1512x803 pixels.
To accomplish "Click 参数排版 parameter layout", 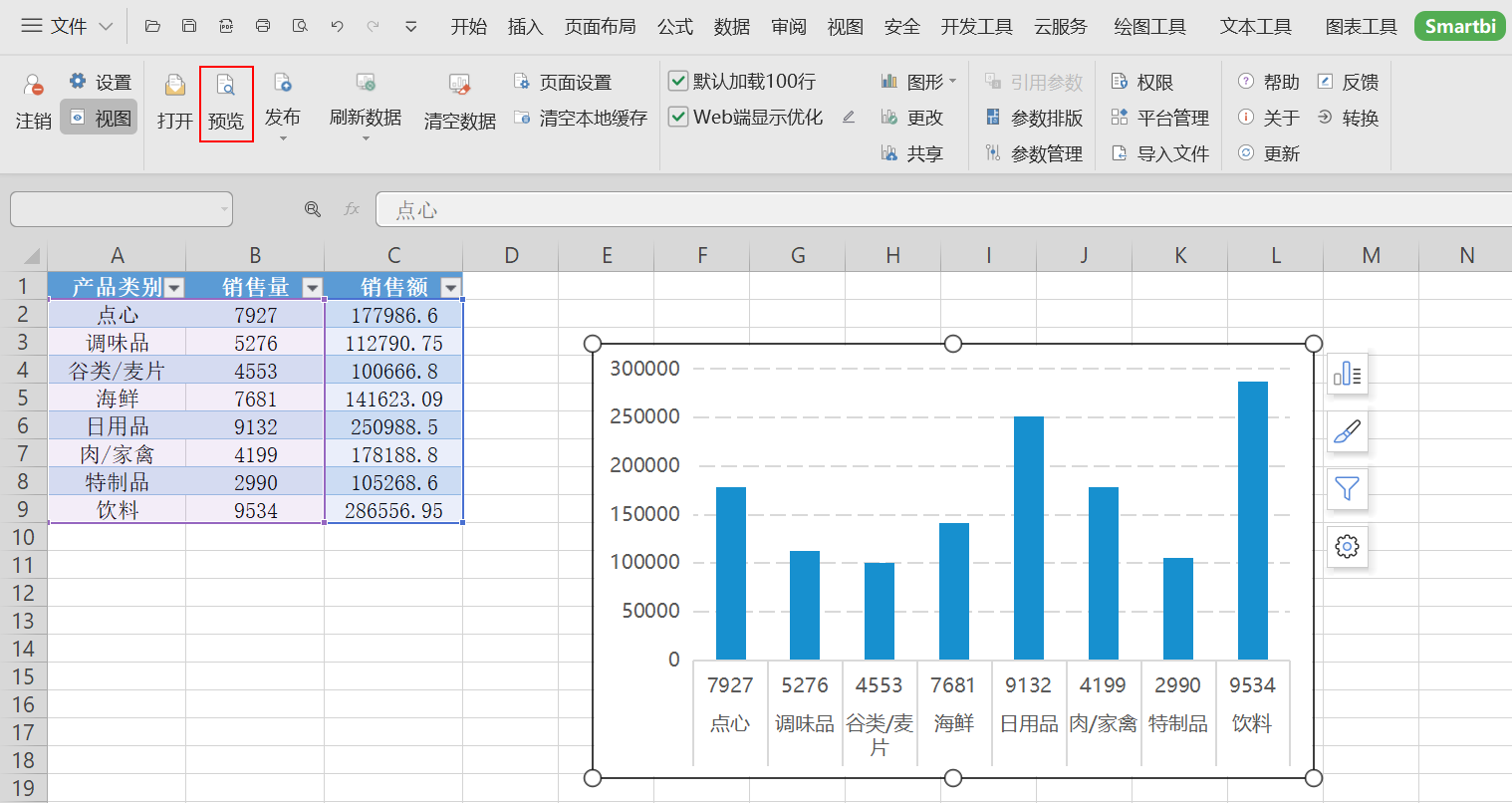I will coord(1034,118).
